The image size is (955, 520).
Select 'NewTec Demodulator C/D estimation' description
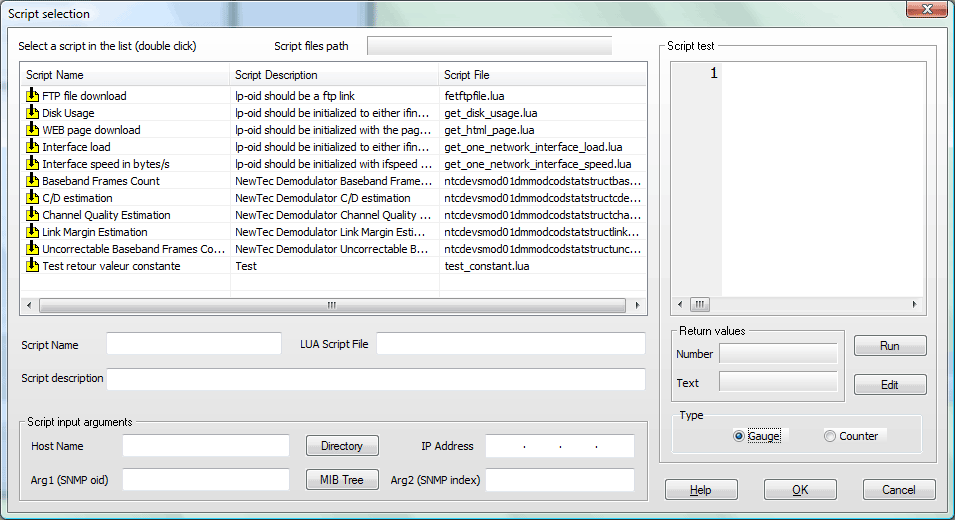point(323,198)
